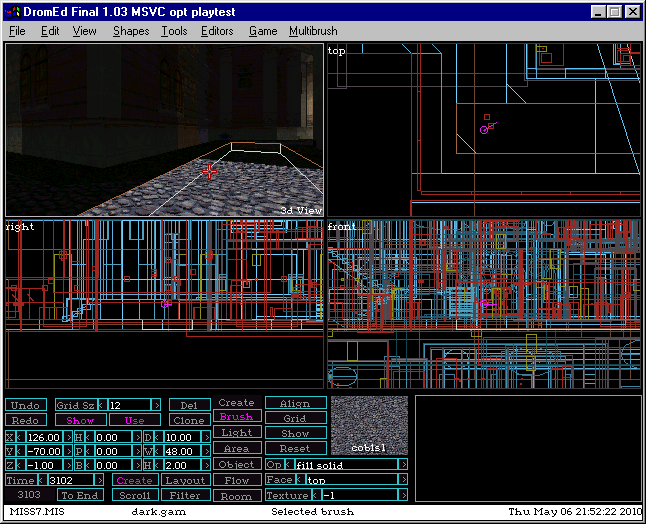Choose Room creation mode
Image resolution: width=646 pixels, height=524 pixels.
(236, 496)
